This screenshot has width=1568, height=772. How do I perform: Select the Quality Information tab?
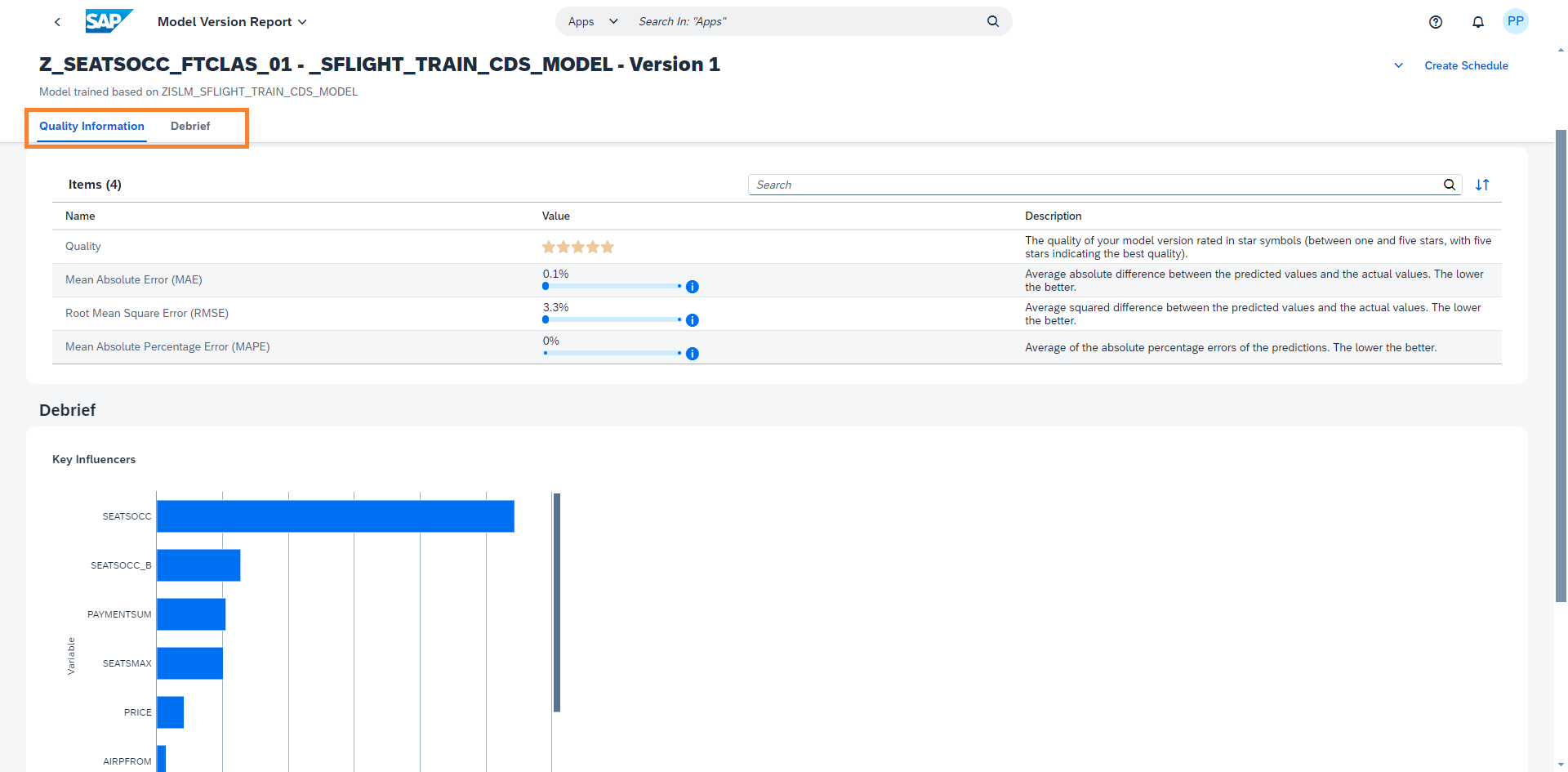[x=91, y=126]
